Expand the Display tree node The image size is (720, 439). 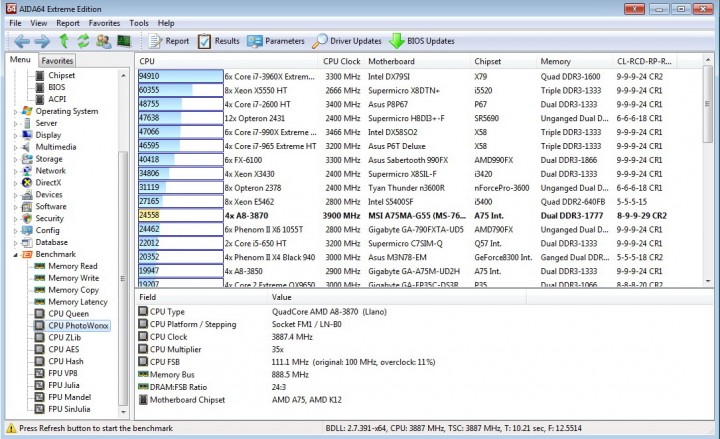pyautogui.click(x=16, y=135)
